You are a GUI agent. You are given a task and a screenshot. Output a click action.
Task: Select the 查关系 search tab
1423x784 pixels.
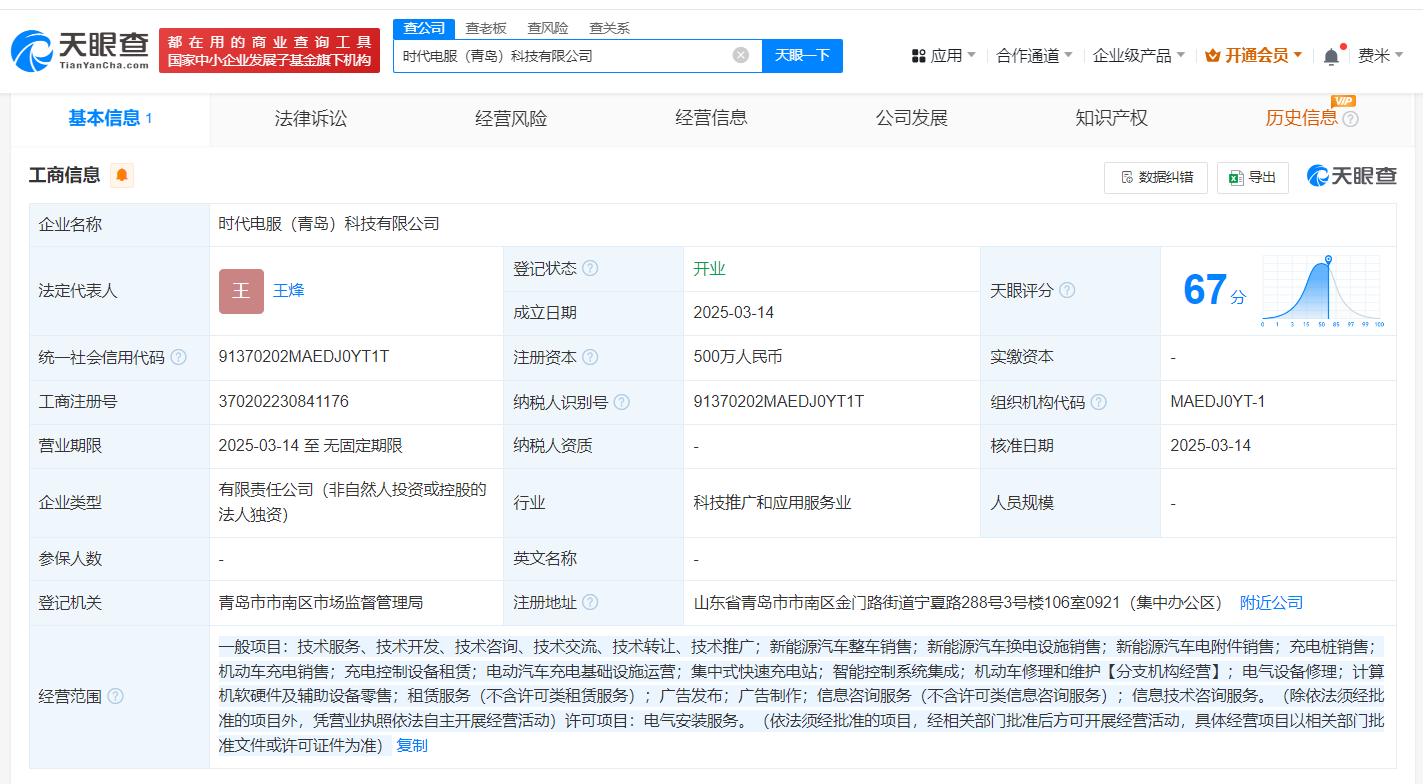[x=609, y=28]
